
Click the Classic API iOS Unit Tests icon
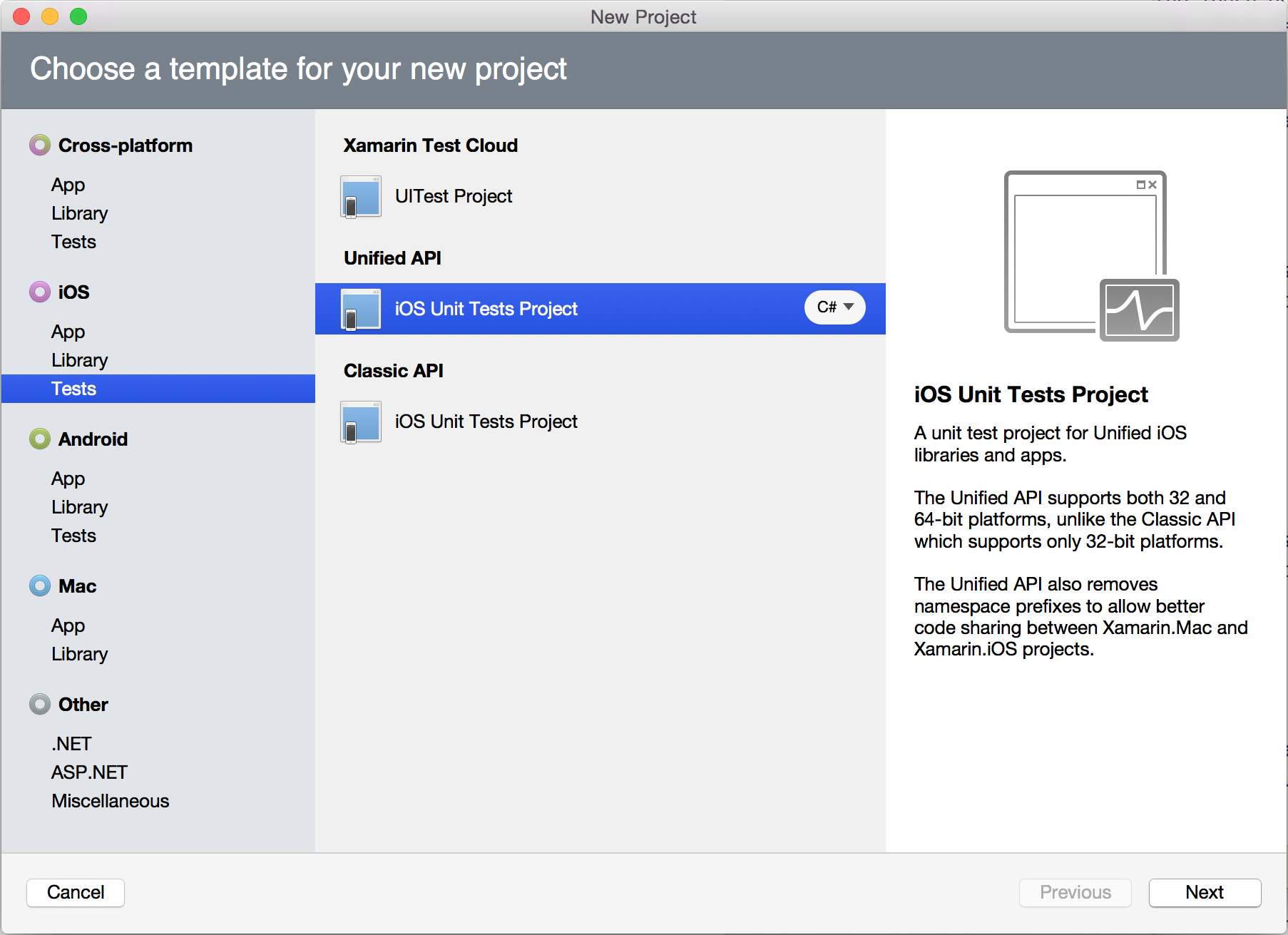(361, 421)
